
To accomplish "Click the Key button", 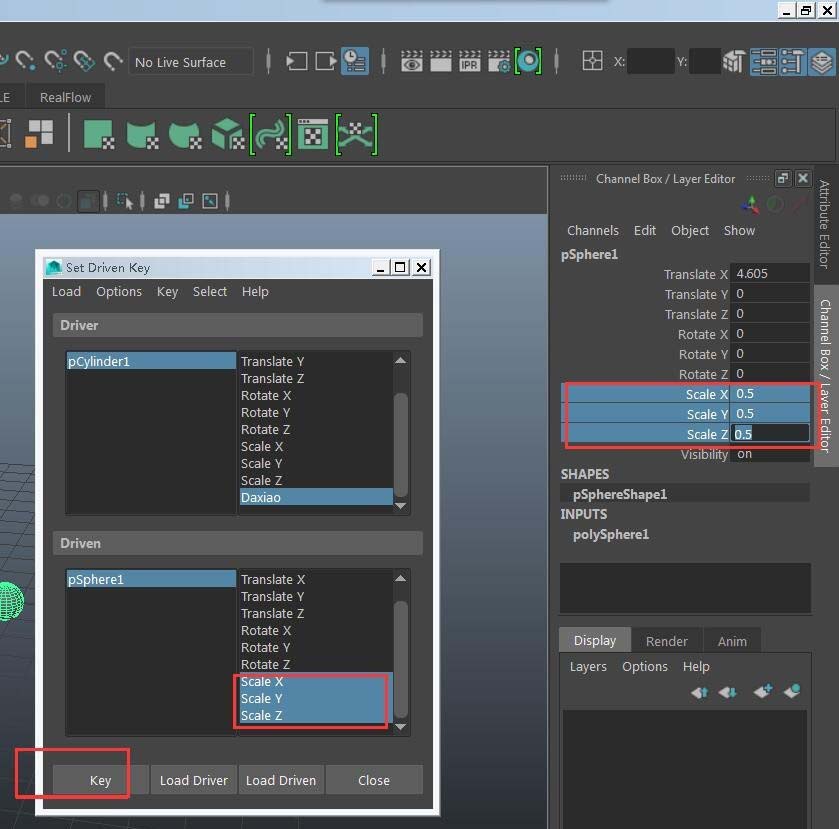I will (x=100, y=780).
